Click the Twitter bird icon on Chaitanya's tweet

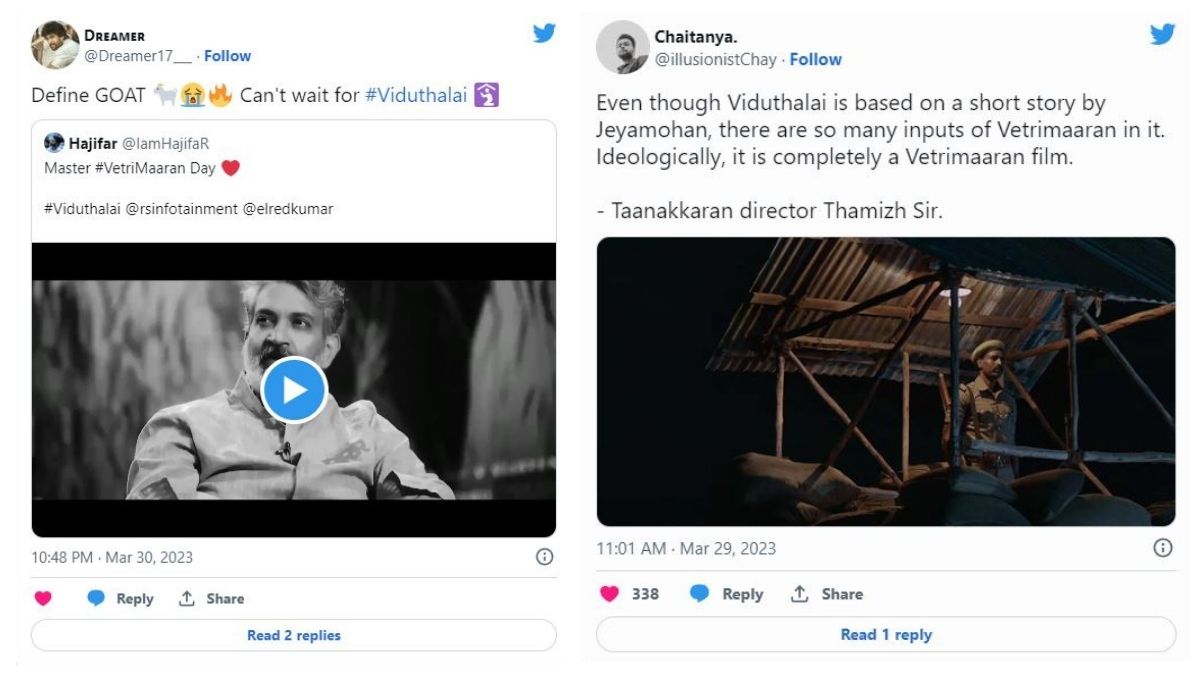coord(1162,35)
